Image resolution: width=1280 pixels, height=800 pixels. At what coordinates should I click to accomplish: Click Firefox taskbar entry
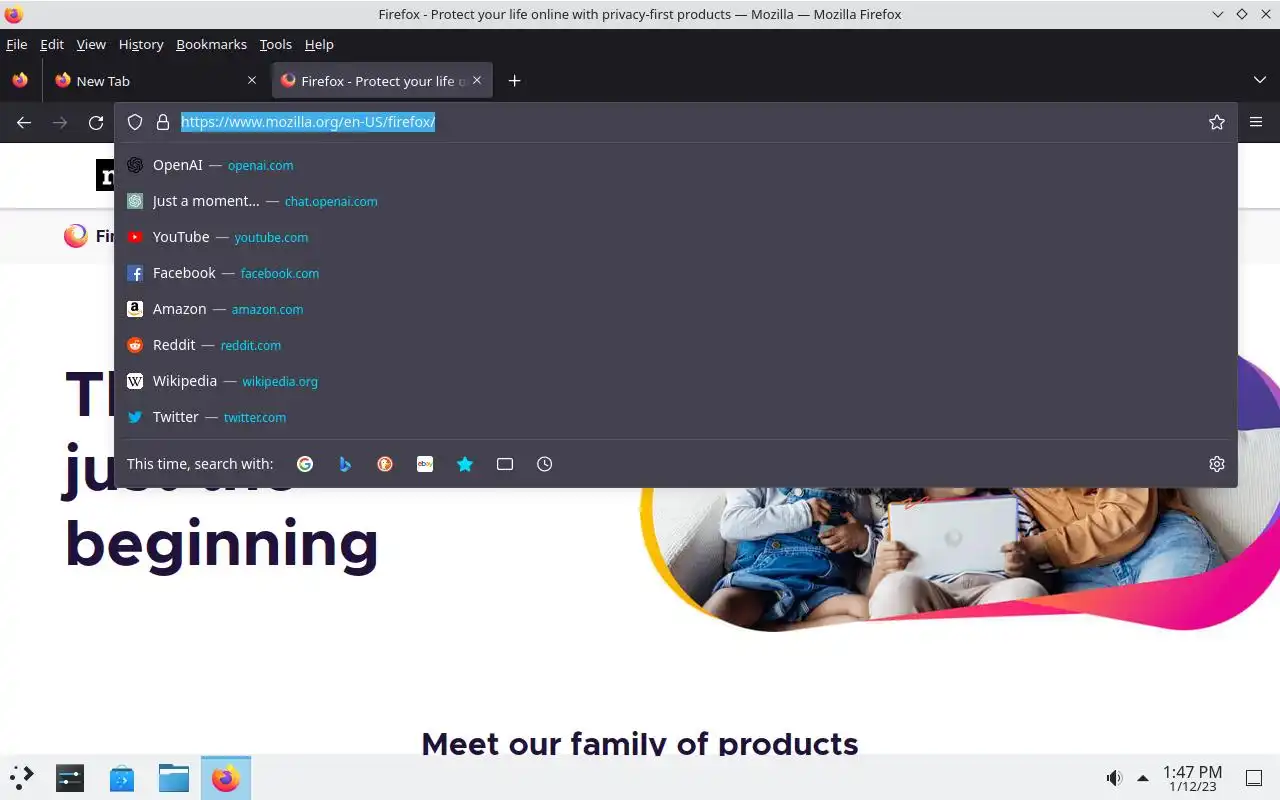226,778
